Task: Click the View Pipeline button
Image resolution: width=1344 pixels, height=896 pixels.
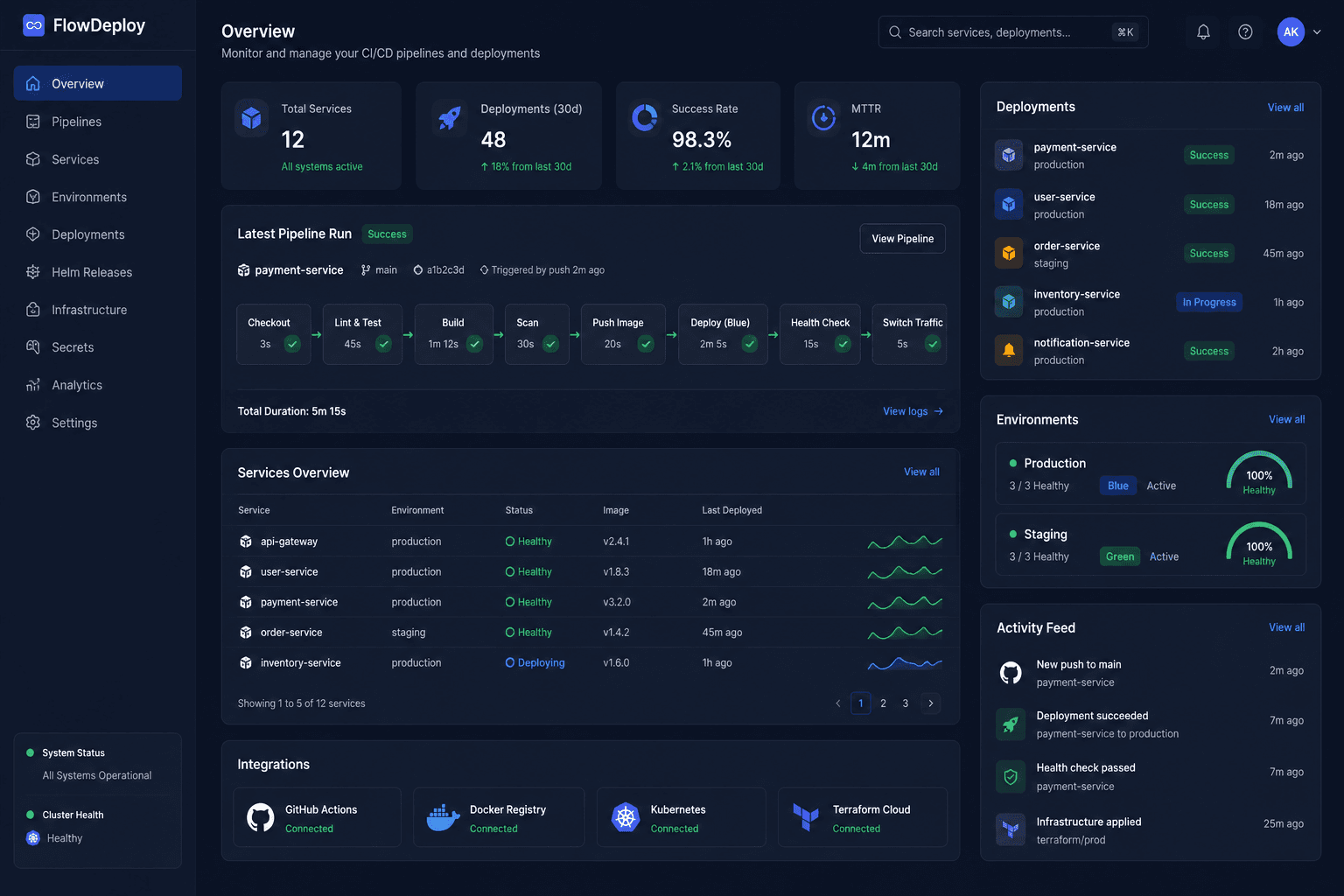Action: click(903, 239)
